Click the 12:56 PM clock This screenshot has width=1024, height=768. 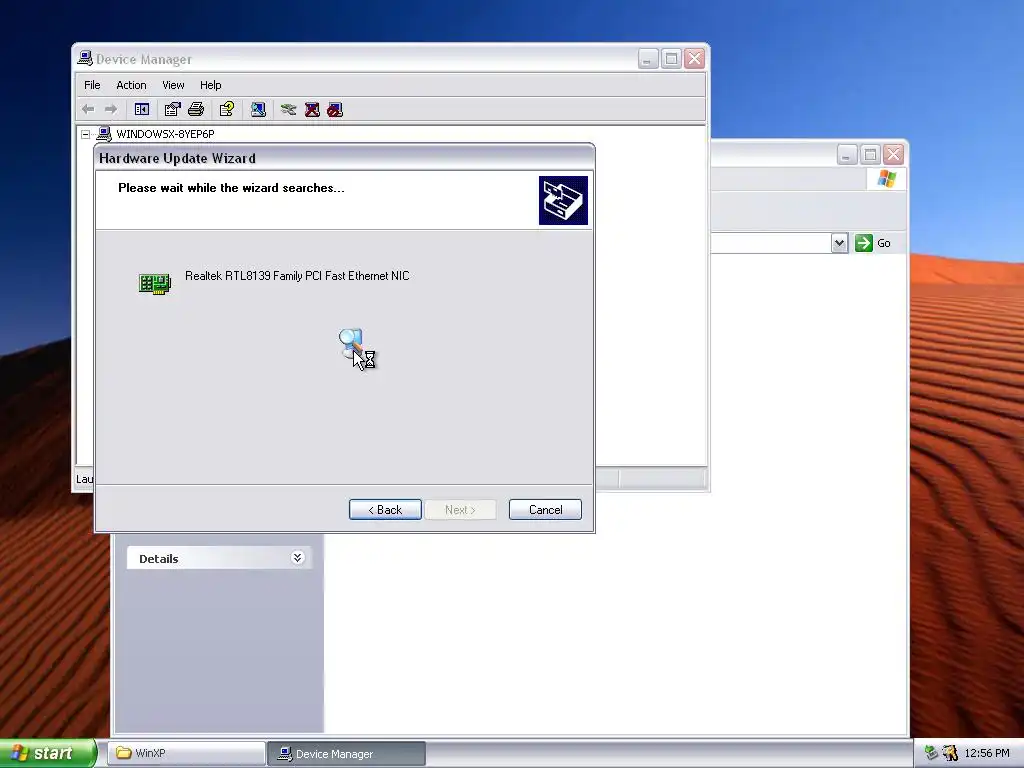click(x=987, y=753)
